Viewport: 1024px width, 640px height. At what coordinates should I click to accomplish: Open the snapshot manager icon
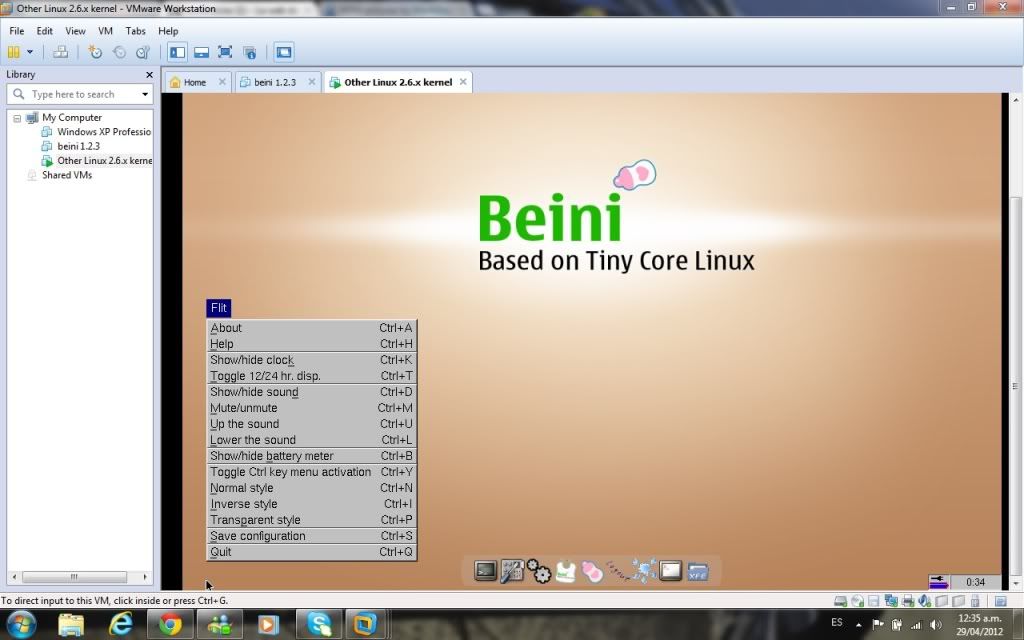point(142,52)
